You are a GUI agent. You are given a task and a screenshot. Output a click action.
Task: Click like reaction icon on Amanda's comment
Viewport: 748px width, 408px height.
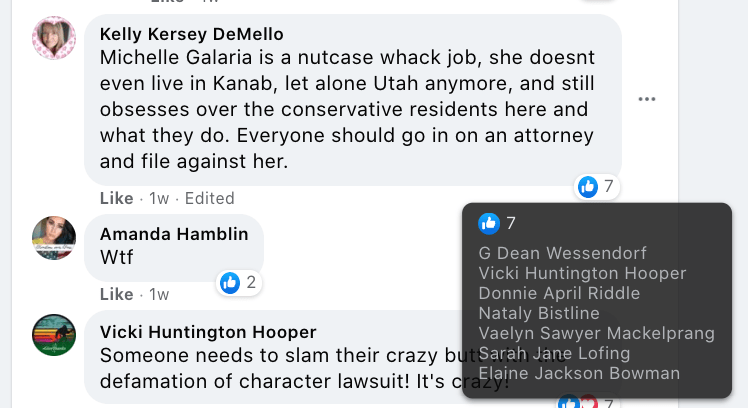[230, 283]
